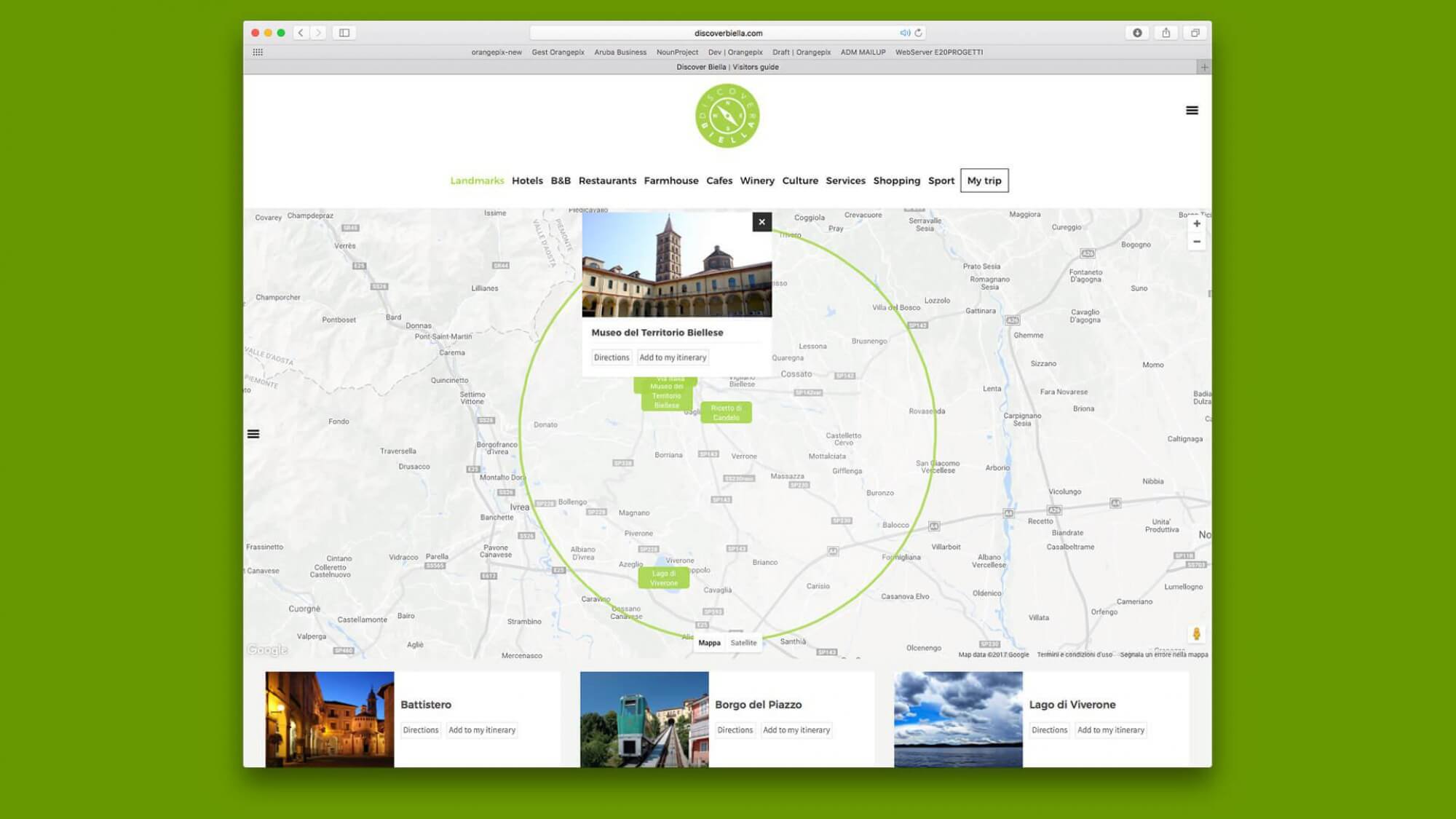Screen dimensions: 1456x819
Task: Open the Aruba Business bookmark
Action: pos(620,52)
